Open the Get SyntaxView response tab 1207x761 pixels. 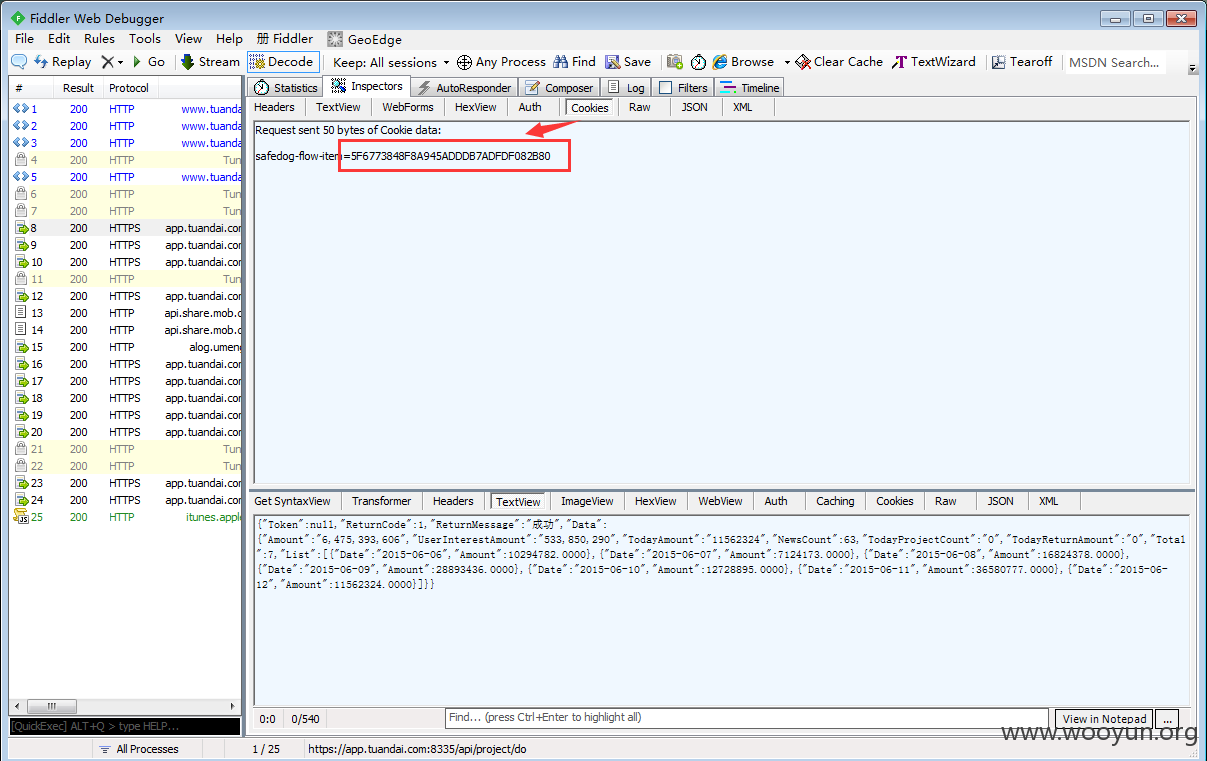pyautogui.click(x=292, y=501)
